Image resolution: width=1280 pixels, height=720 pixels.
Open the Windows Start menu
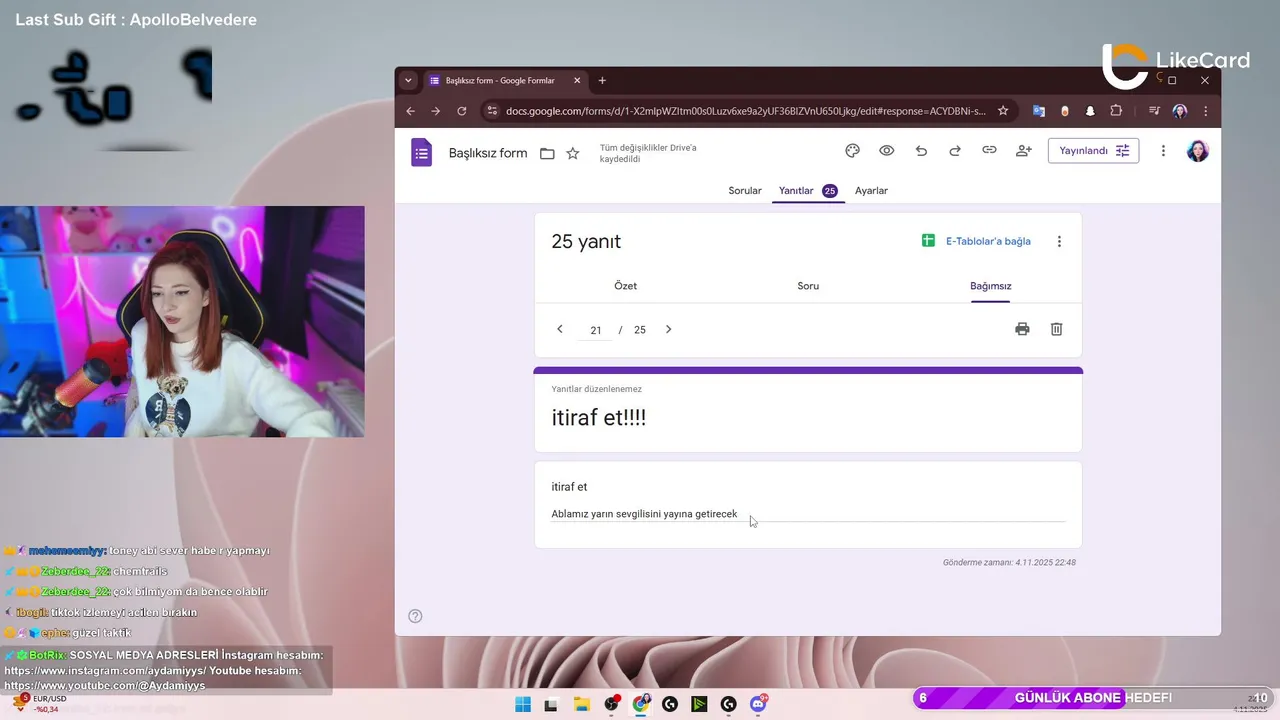click(522, 704)
